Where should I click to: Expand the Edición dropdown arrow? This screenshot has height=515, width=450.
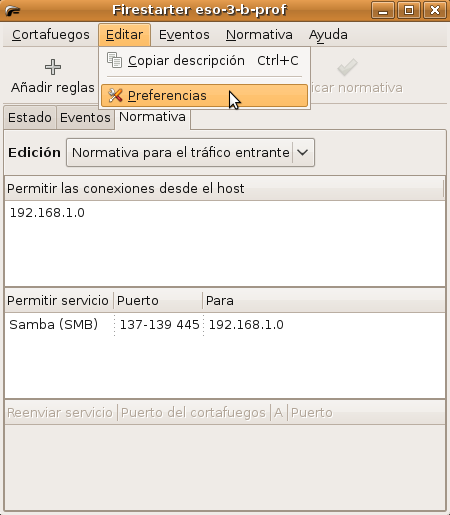(x=302, y=152)
